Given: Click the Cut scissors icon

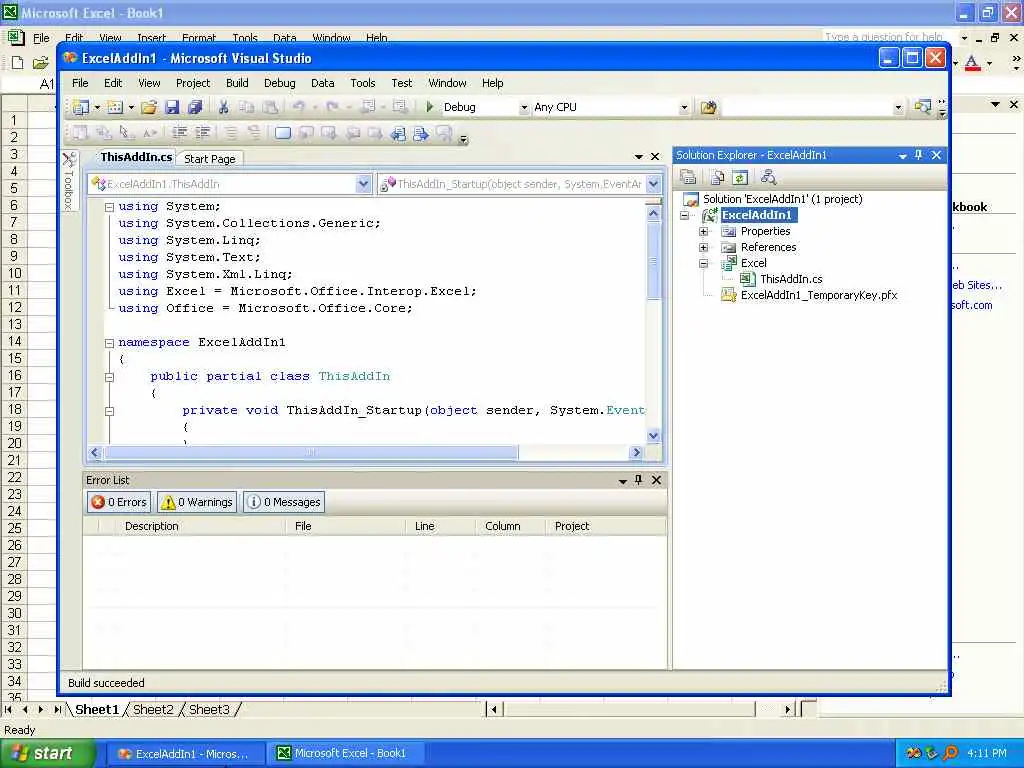Looking at the screenshot, I should (x=223, y=107).
